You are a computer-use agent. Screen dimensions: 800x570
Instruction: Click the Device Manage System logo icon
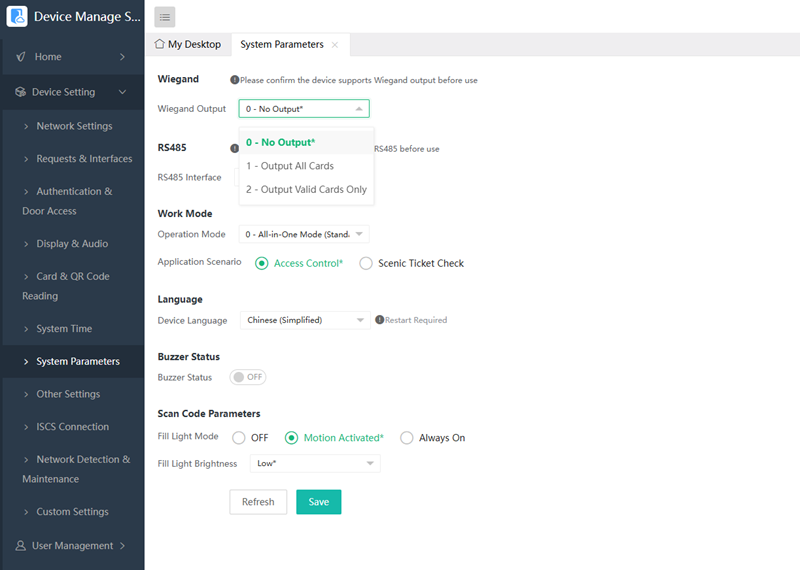17,16
